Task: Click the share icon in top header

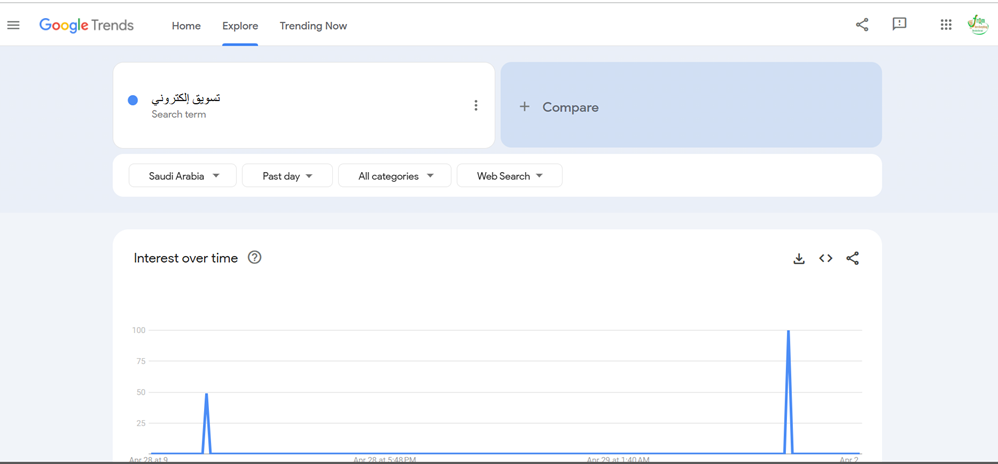Action: [862, 25]
